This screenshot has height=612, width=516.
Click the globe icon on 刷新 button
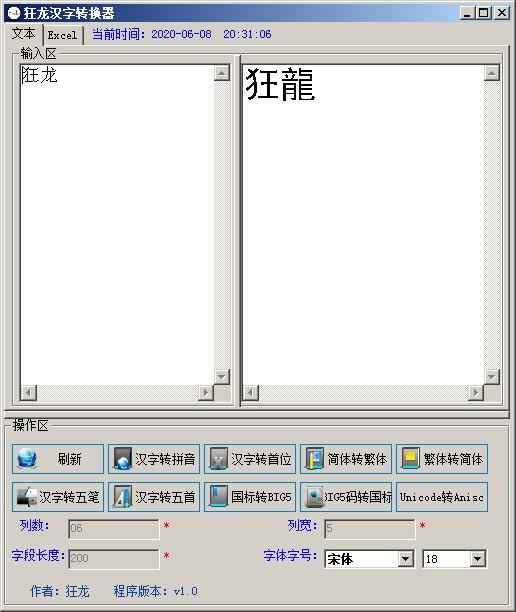coord(27,459)
